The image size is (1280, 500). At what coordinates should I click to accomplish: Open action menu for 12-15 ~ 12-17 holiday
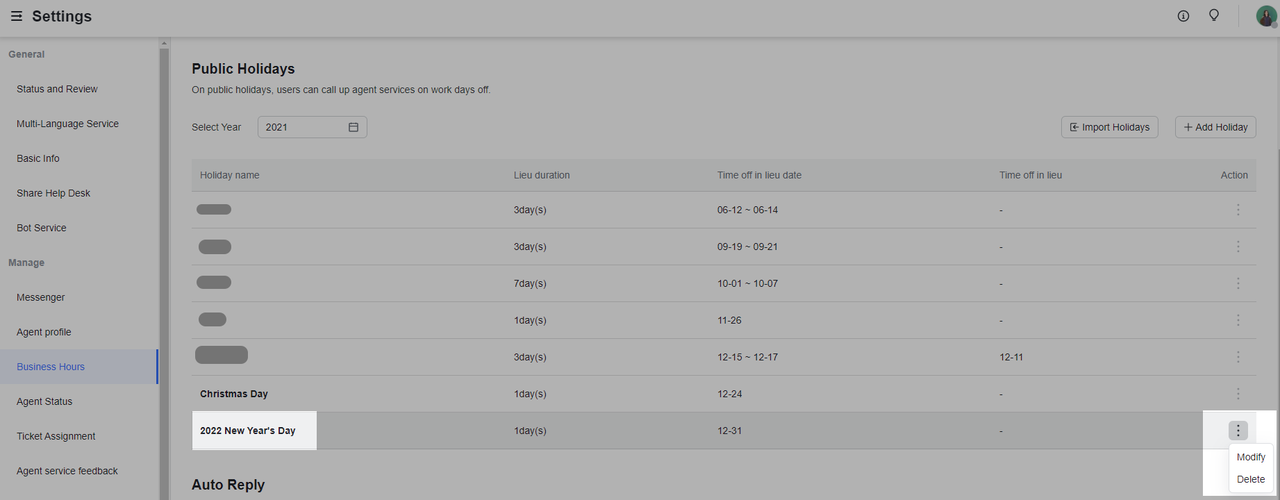coord(1238,357)
